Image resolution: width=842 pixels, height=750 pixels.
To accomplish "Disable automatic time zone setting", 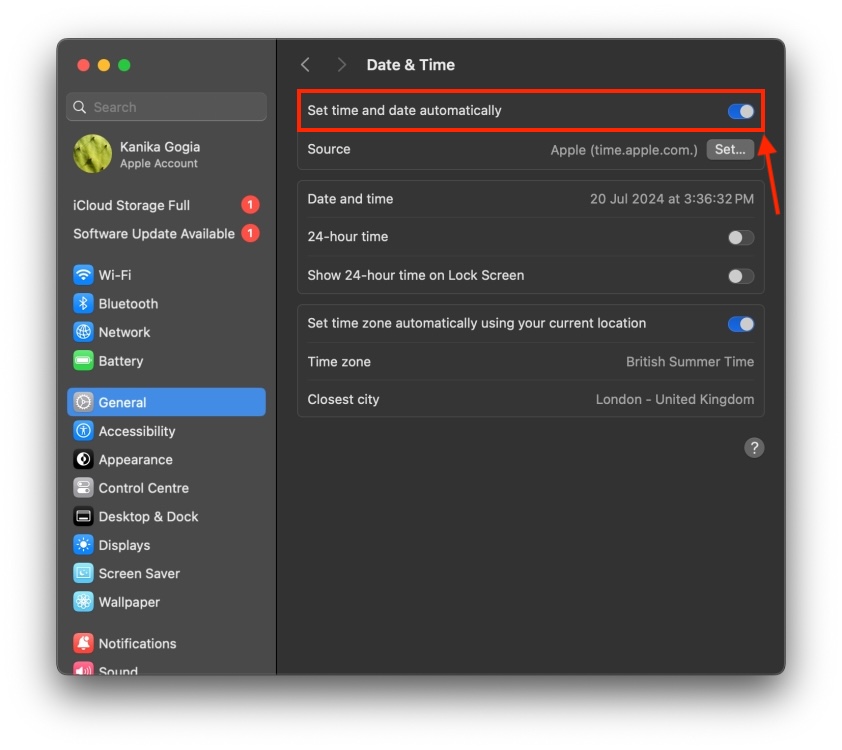I will tap(740, 323).
